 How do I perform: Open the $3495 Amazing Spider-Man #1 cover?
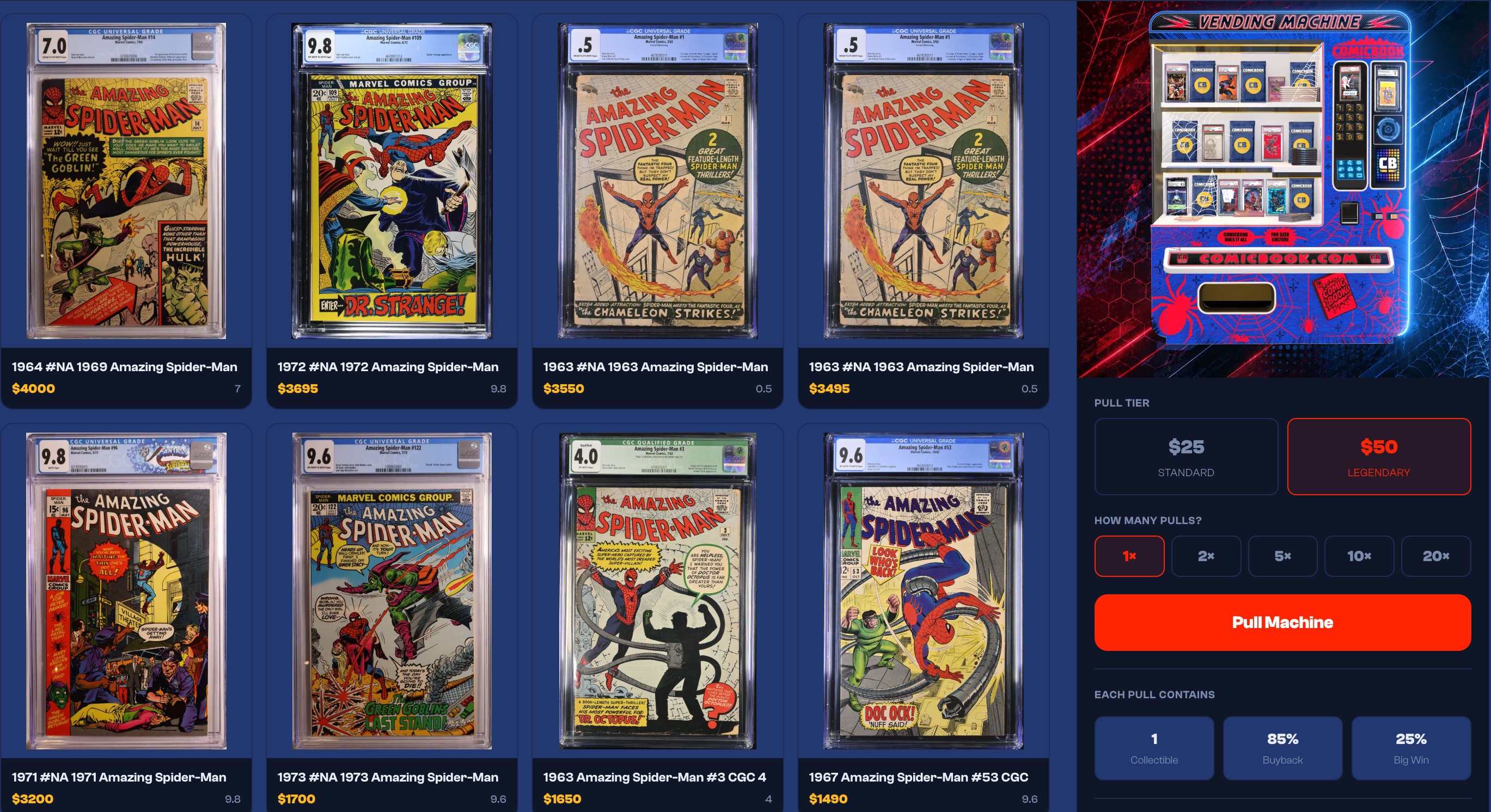(x=923, y=181)
